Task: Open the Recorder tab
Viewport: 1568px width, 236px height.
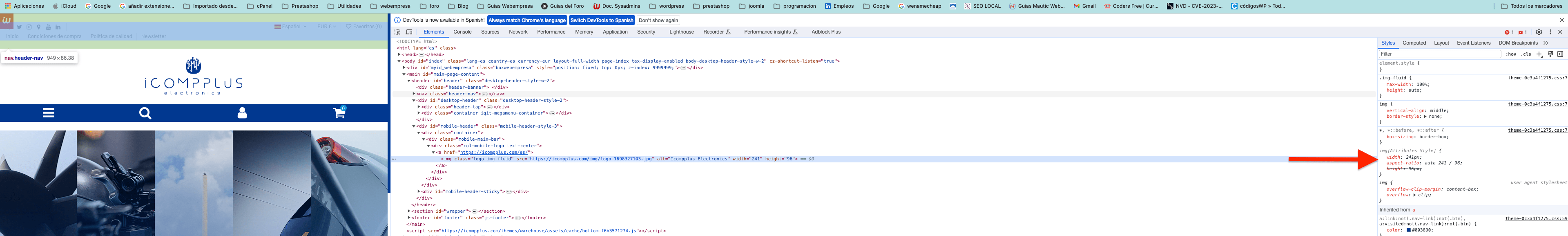Action: [716, 32]
